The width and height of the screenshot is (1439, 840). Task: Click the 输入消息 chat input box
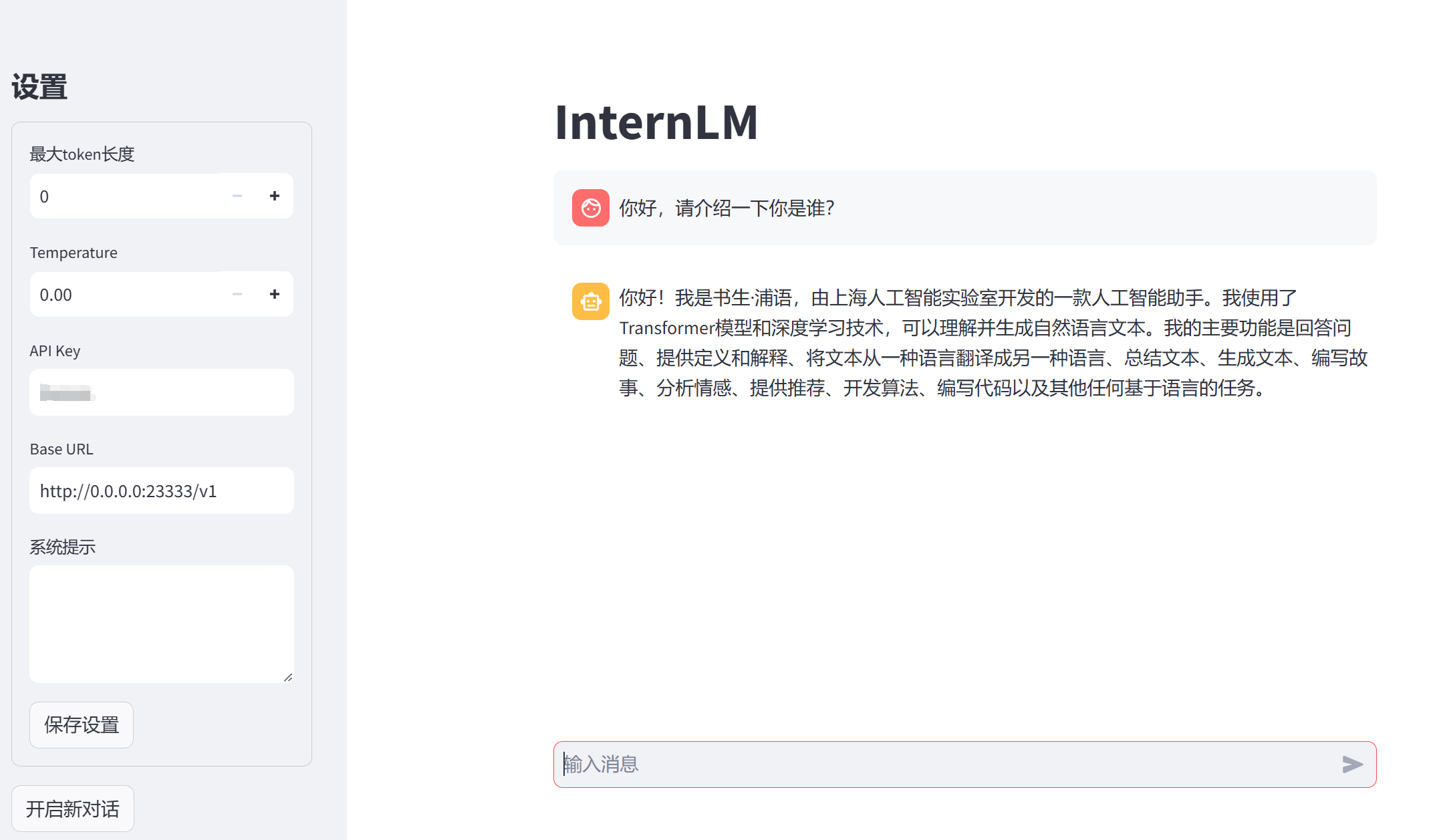pos(964,764)
